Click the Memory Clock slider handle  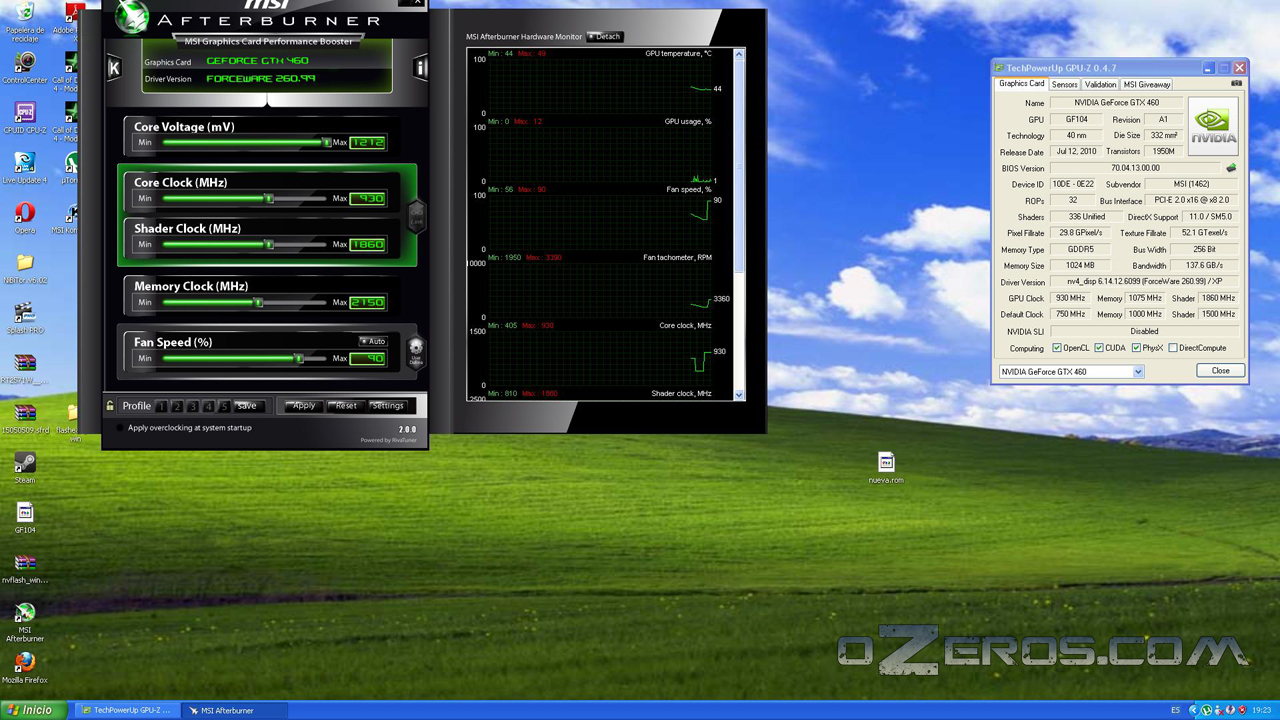[x=258, y=302]
